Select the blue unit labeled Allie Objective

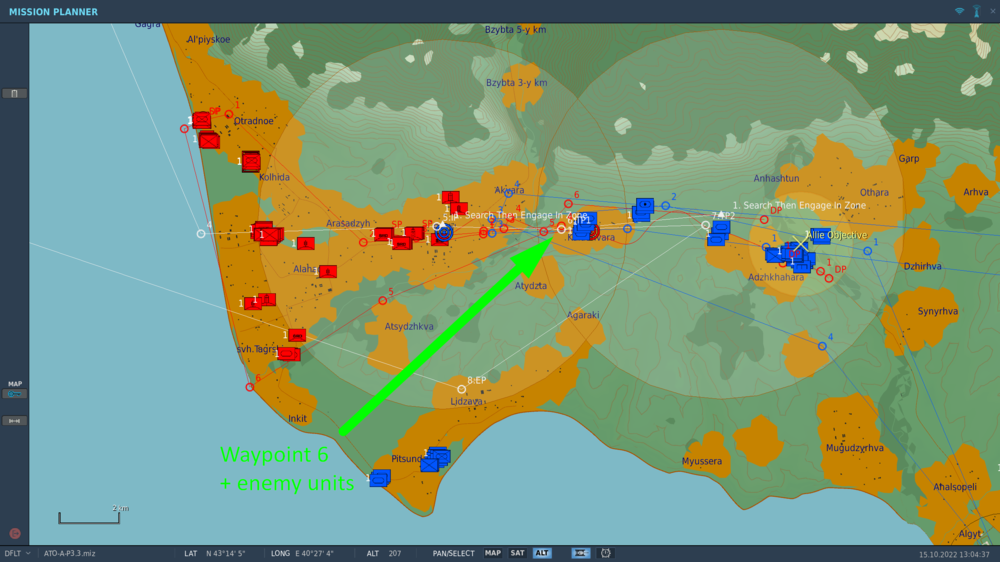820,236
